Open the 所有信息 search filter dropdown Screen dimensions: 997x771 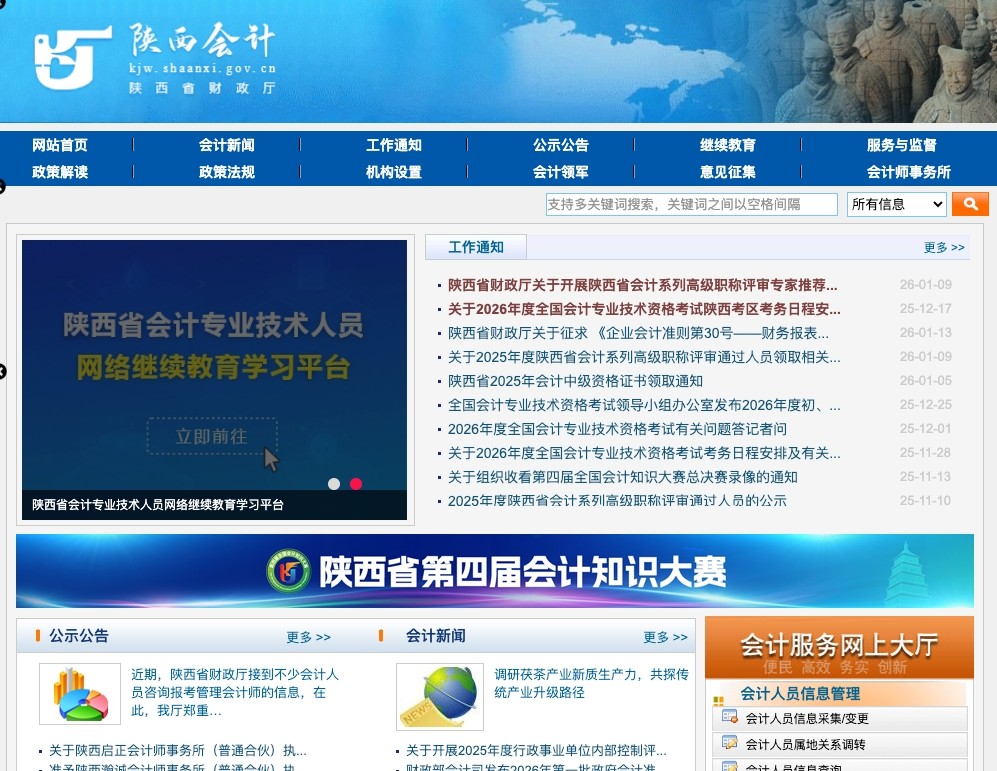[896, 204]
